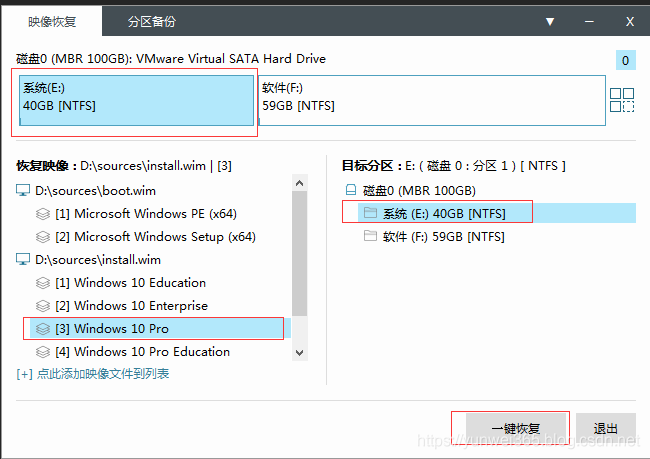
Task: Click the 目标分区 E: label text
Action: coord(454,166)
